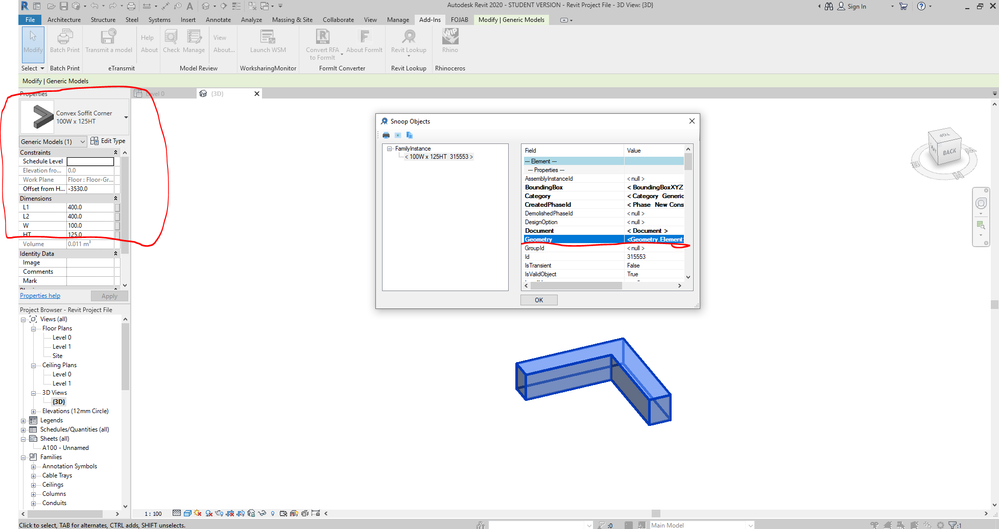
Task: Open the Annotate ribbon tab
Action: coord(218,20)
